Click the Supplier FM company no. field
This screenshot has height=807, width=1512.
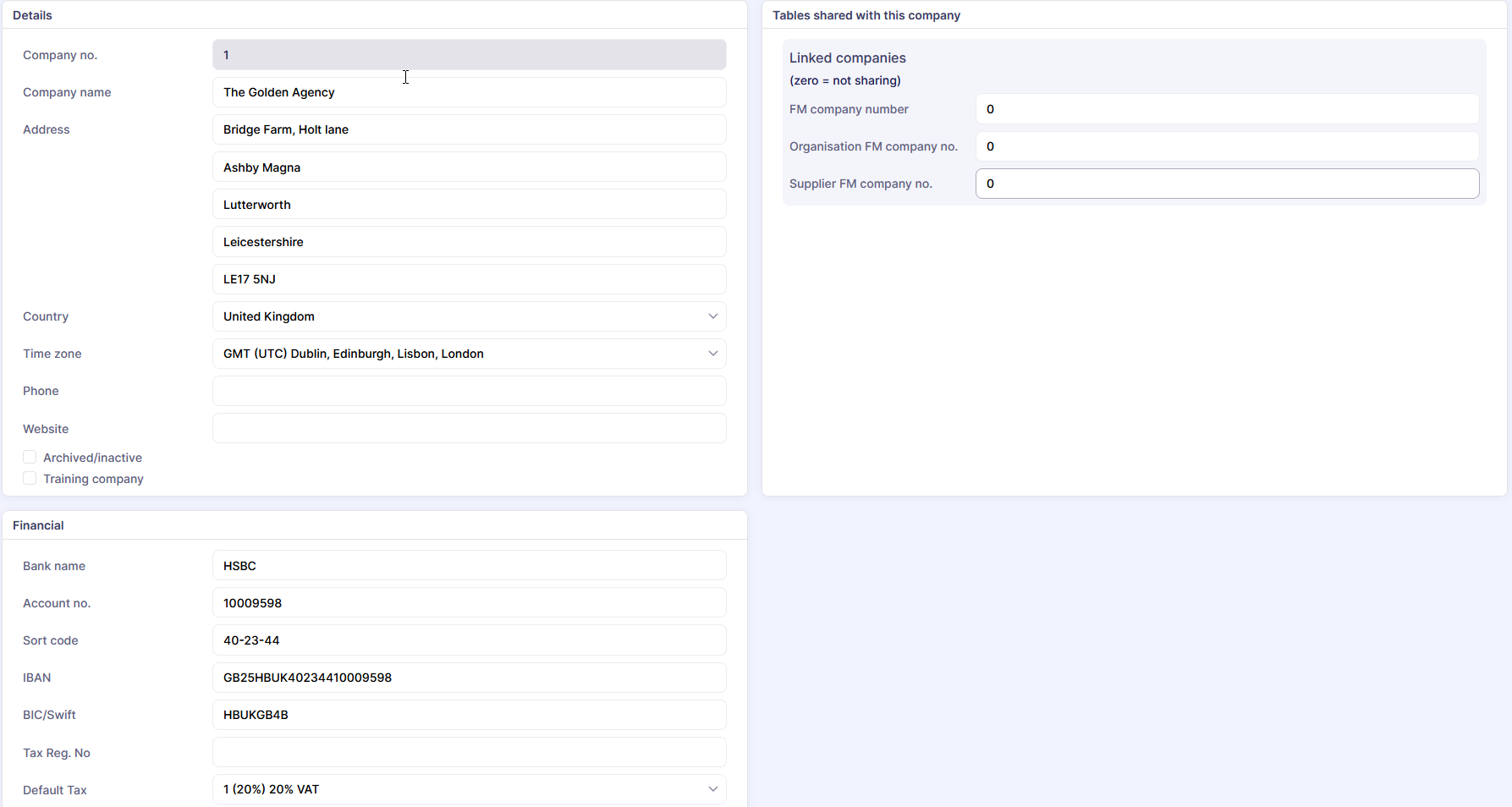tap(1227, 184)
